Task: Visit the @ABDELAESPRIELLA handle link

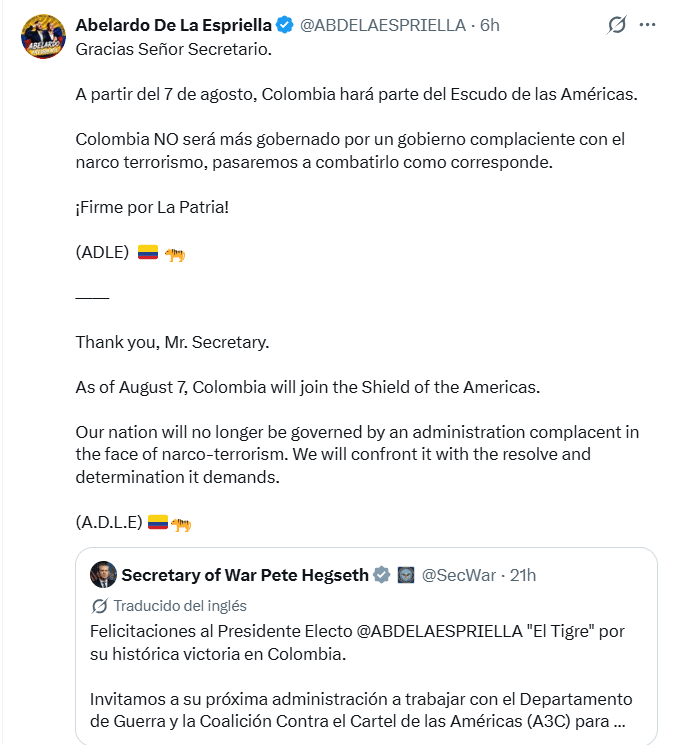Action: 382,25
